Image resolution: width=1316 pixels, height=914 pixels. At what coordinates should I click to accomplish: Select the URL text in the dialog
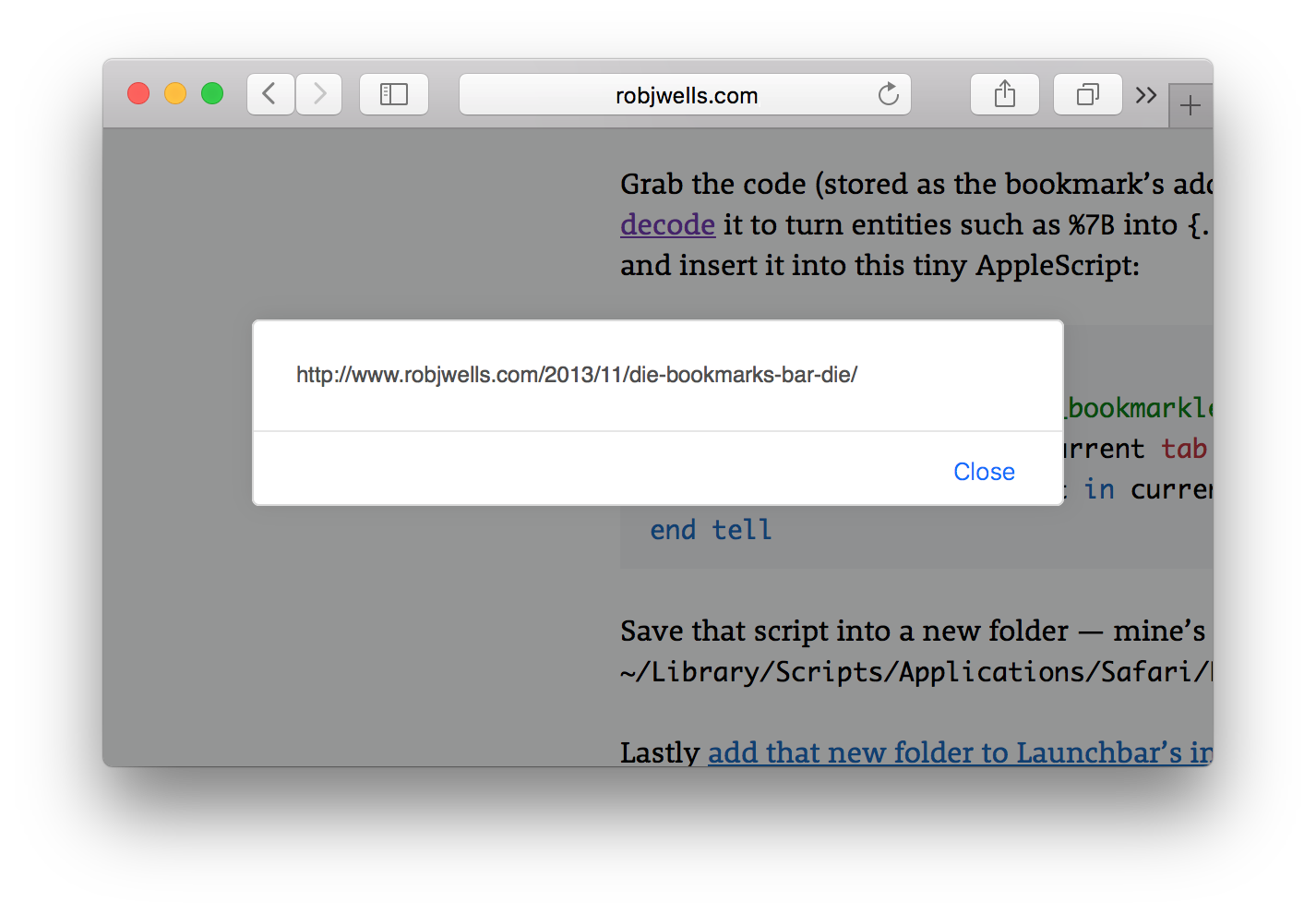pos(577,375)
